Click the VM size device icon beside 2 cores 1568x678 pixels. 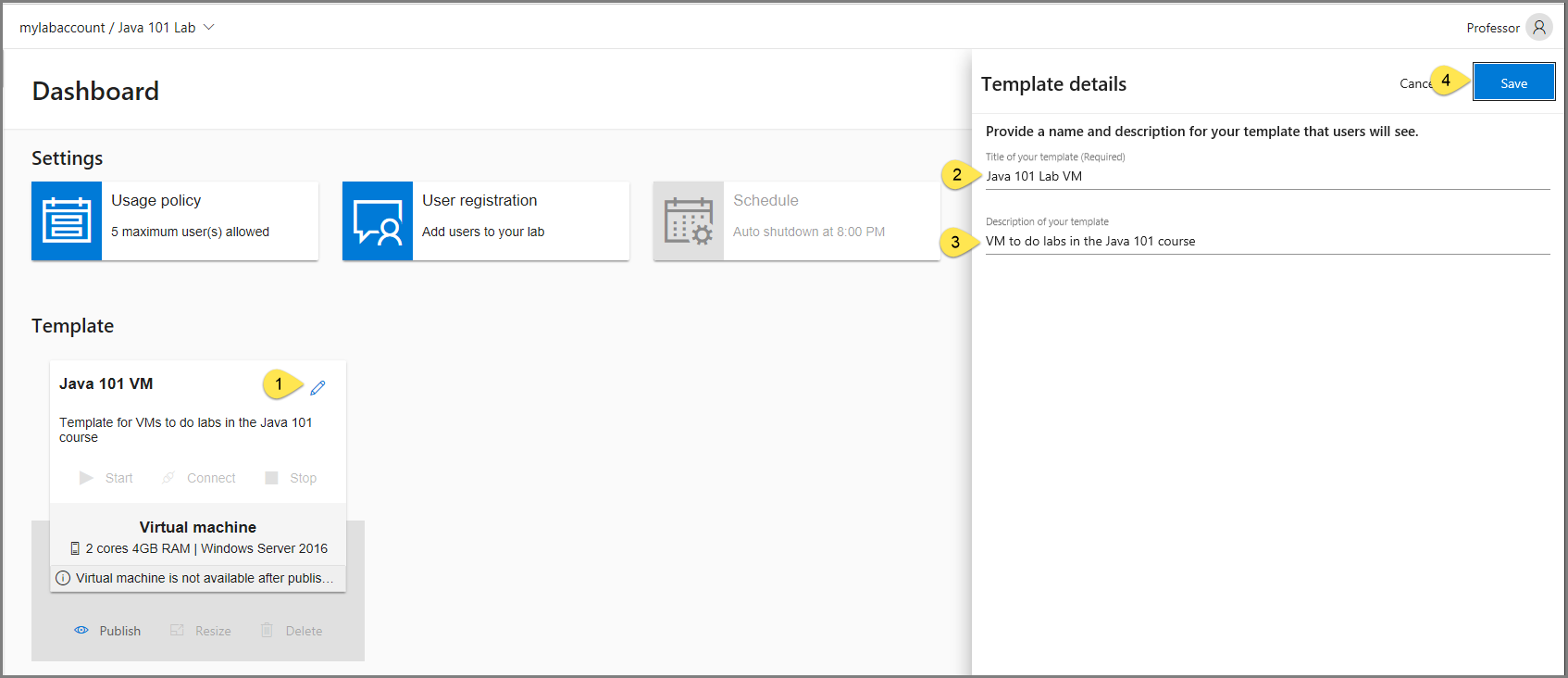[x=75, y=548]
